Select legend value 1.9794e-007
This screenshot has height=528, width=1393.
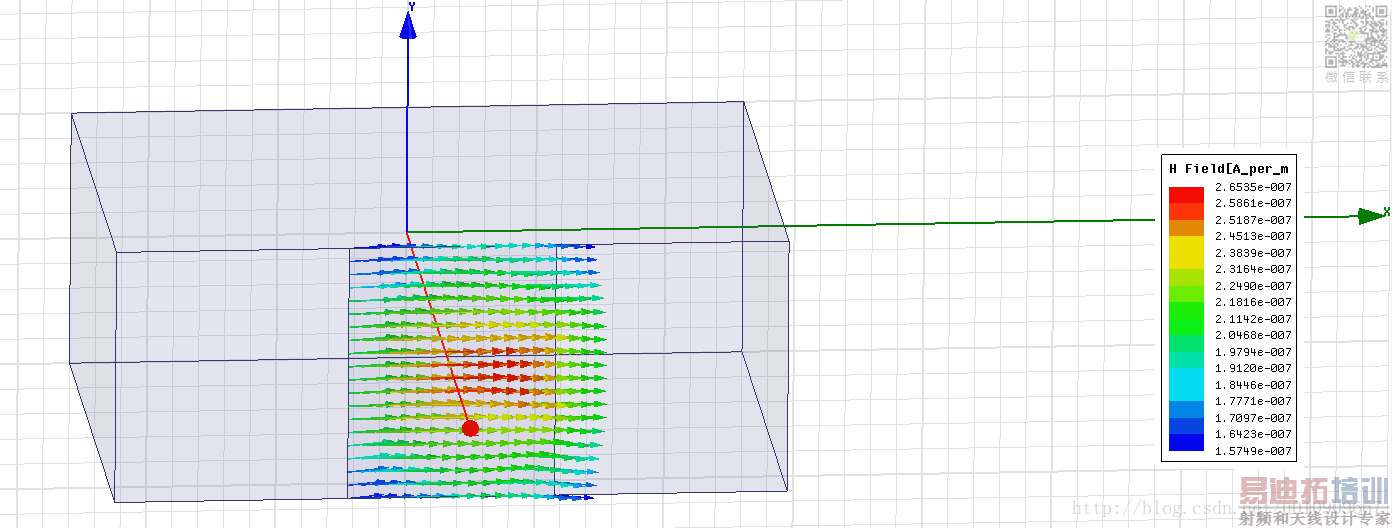[x=1253, y=352]
